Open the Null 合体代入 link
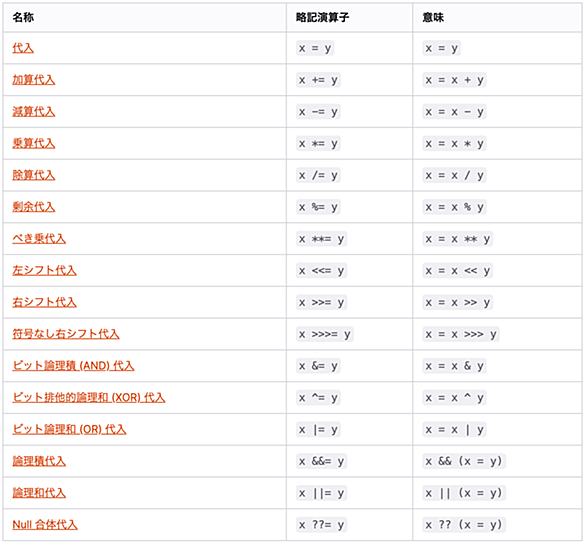 (45, 525)
